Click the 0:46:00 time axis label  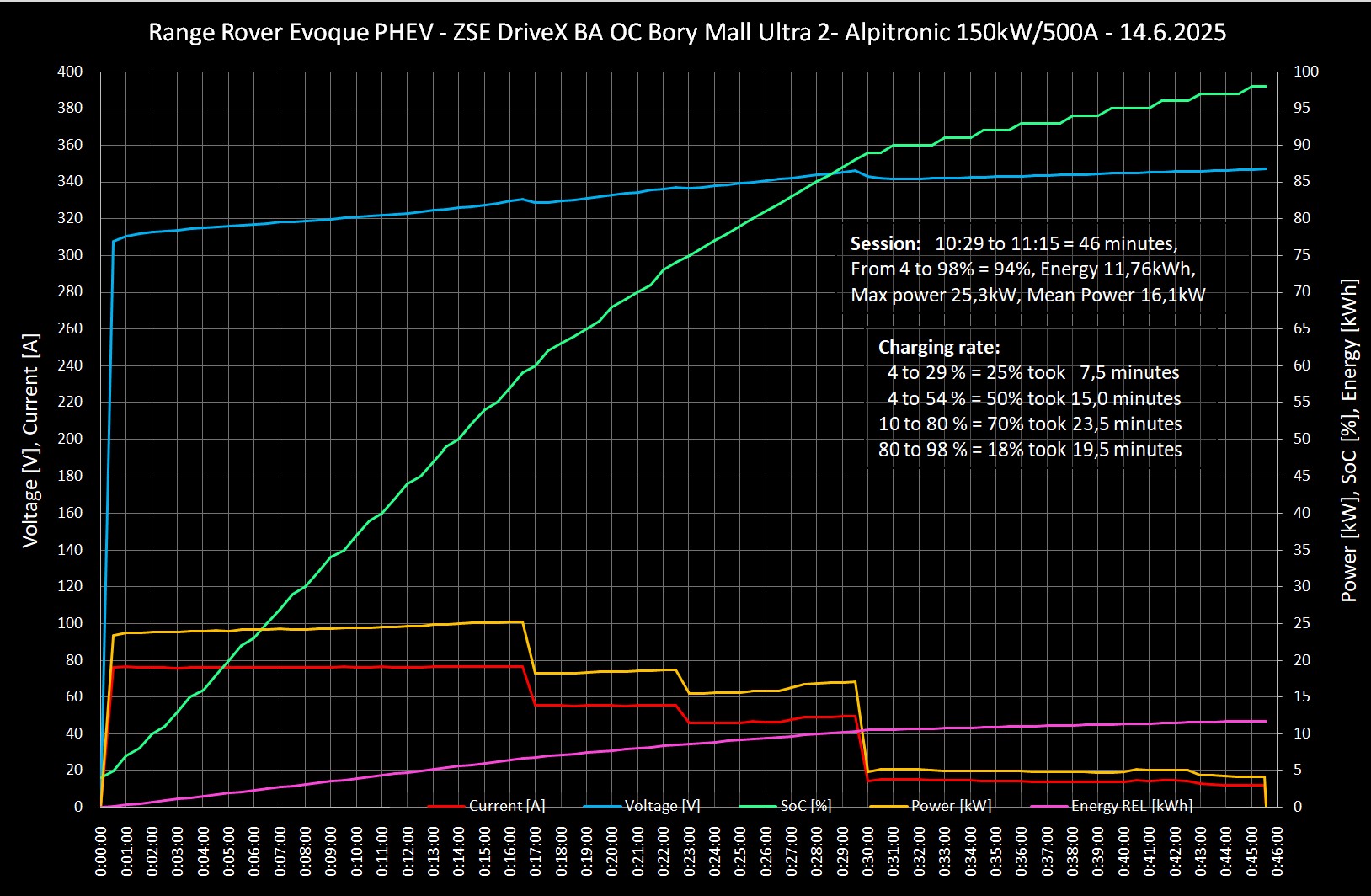pos(1278,851)
